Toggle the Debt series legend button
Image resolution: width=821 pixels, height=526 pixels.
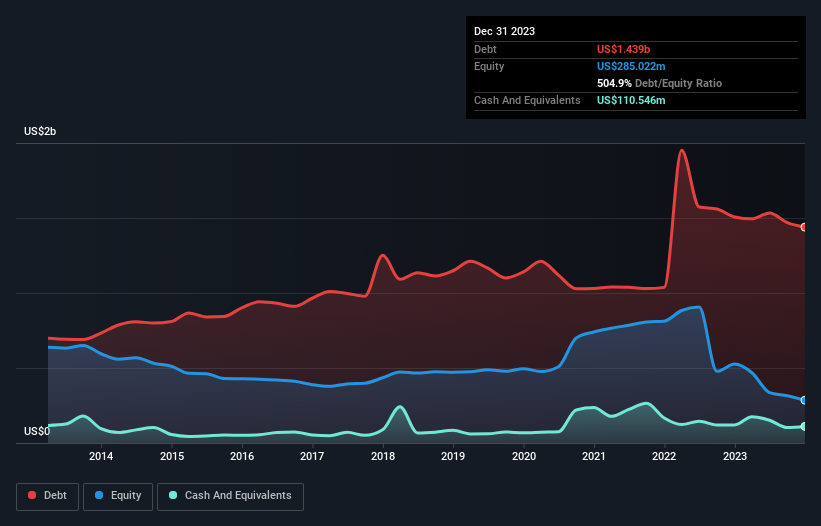[x=48, y=496]
